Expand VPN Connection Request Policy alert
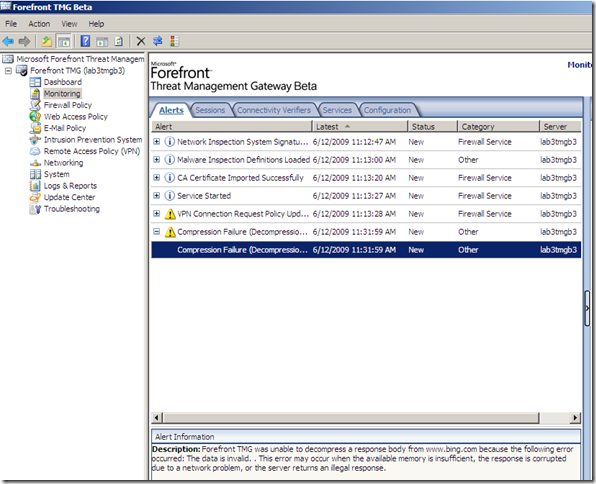 157,213
